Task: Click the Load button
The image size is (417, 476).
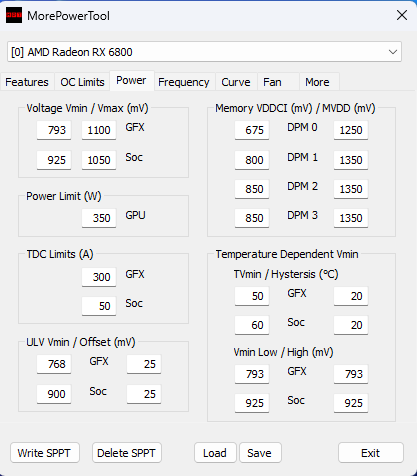Action: coord(215,453)
